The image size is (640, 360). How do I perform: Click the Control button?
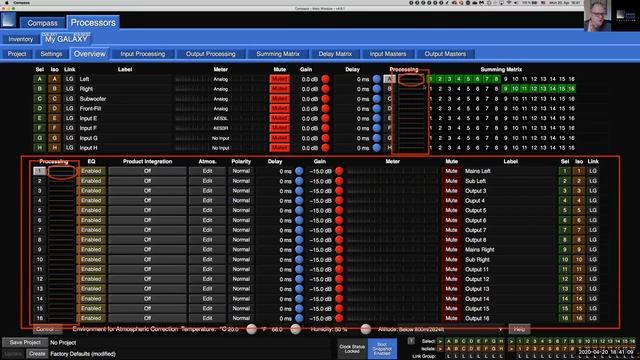(48, 329)
